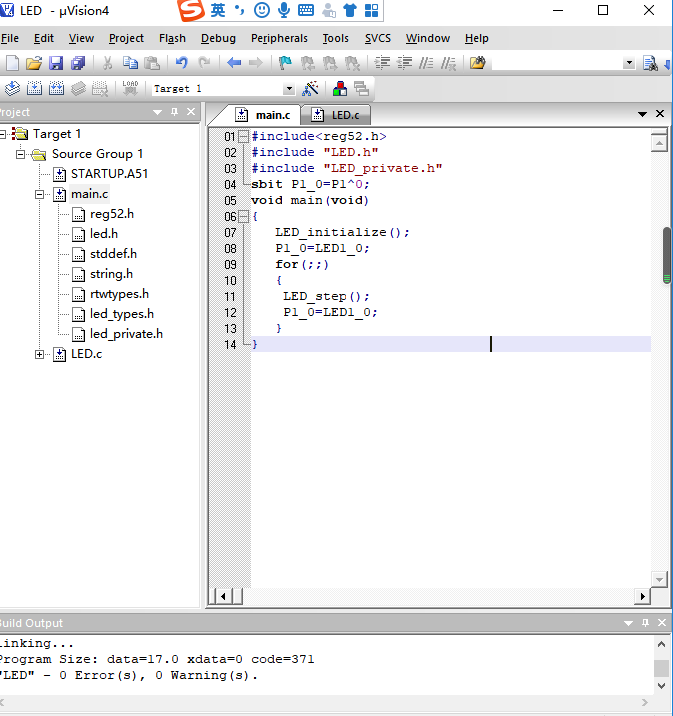
Task: Create a new file with toolbar icon
Action: tap(12, 63)
